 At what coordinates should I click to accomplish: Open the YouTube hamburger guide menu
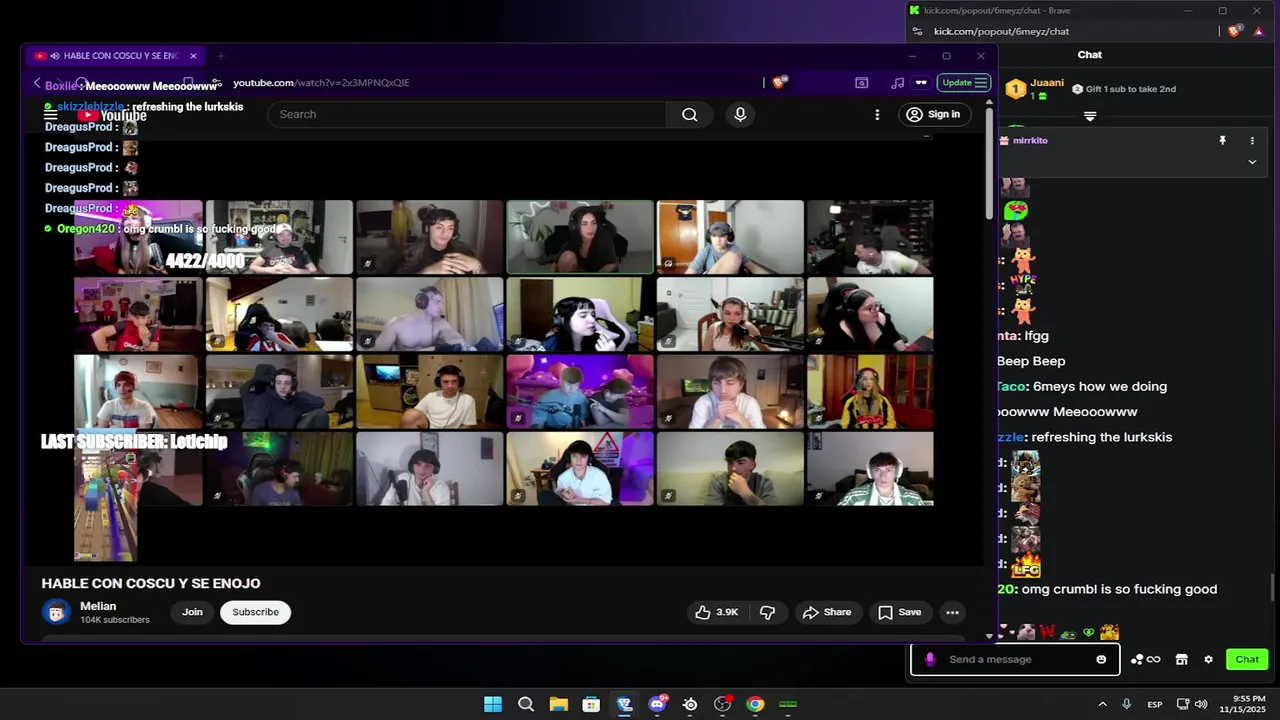50,115
